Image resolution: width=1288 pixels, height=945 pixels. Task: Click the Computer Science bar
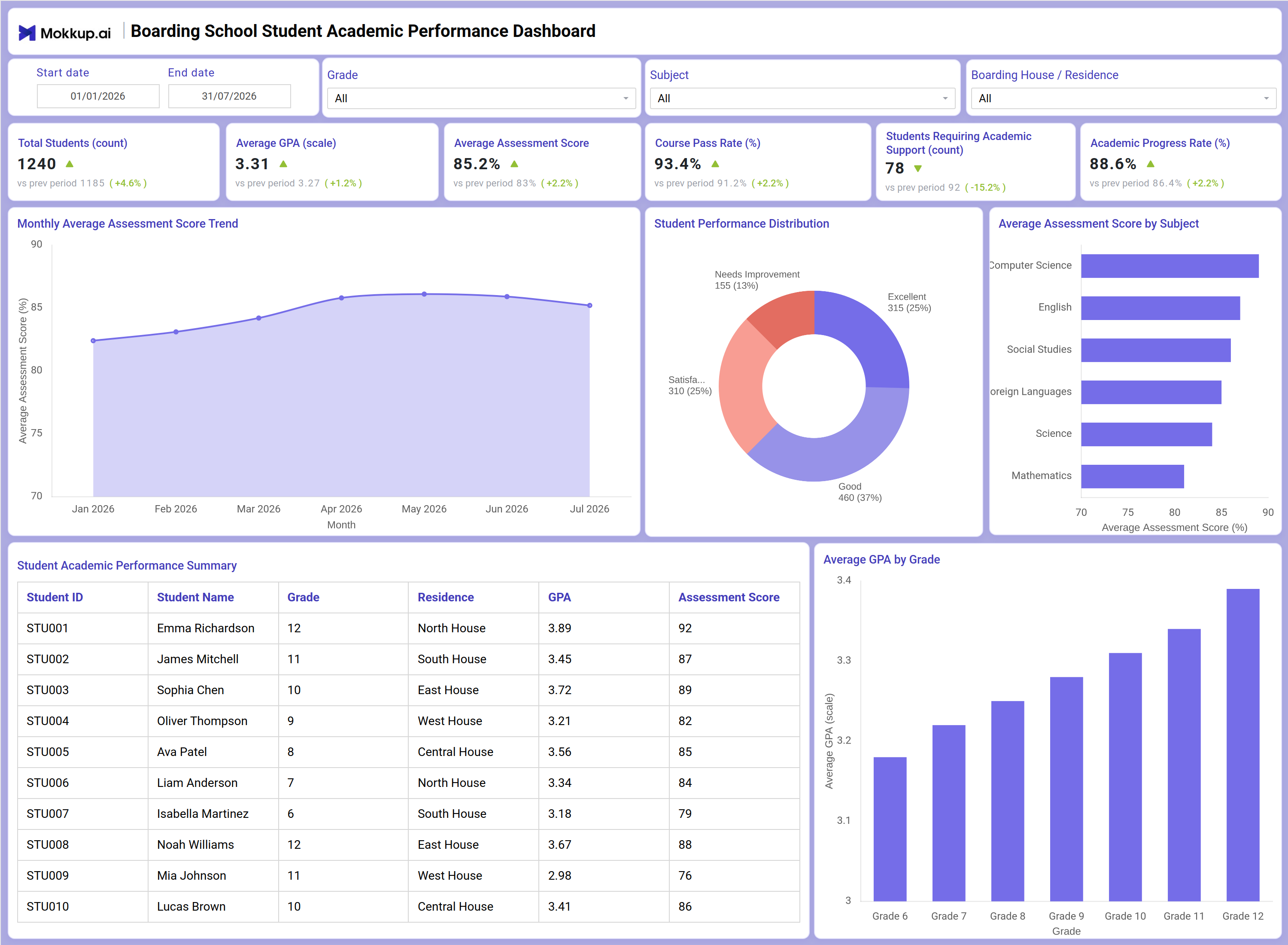pos(1170,266)
